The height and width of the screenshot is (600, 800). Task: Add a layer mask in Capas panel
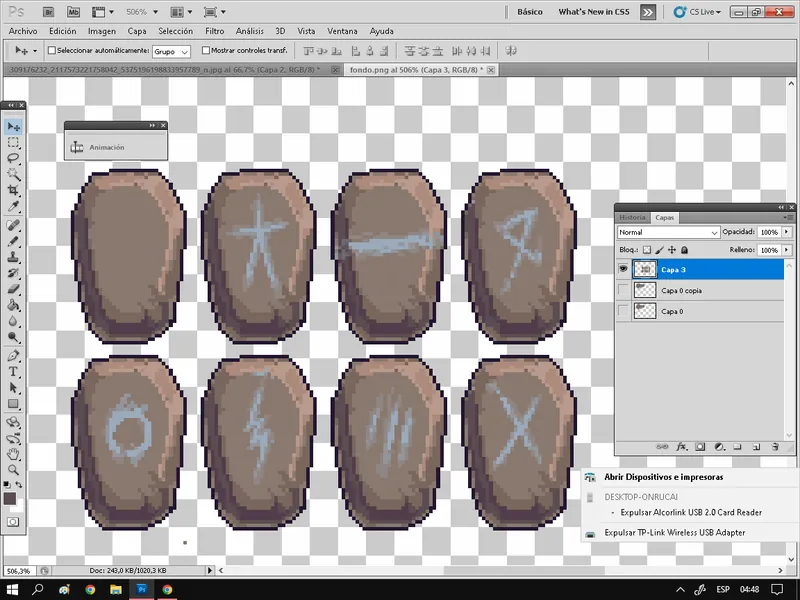700,447
